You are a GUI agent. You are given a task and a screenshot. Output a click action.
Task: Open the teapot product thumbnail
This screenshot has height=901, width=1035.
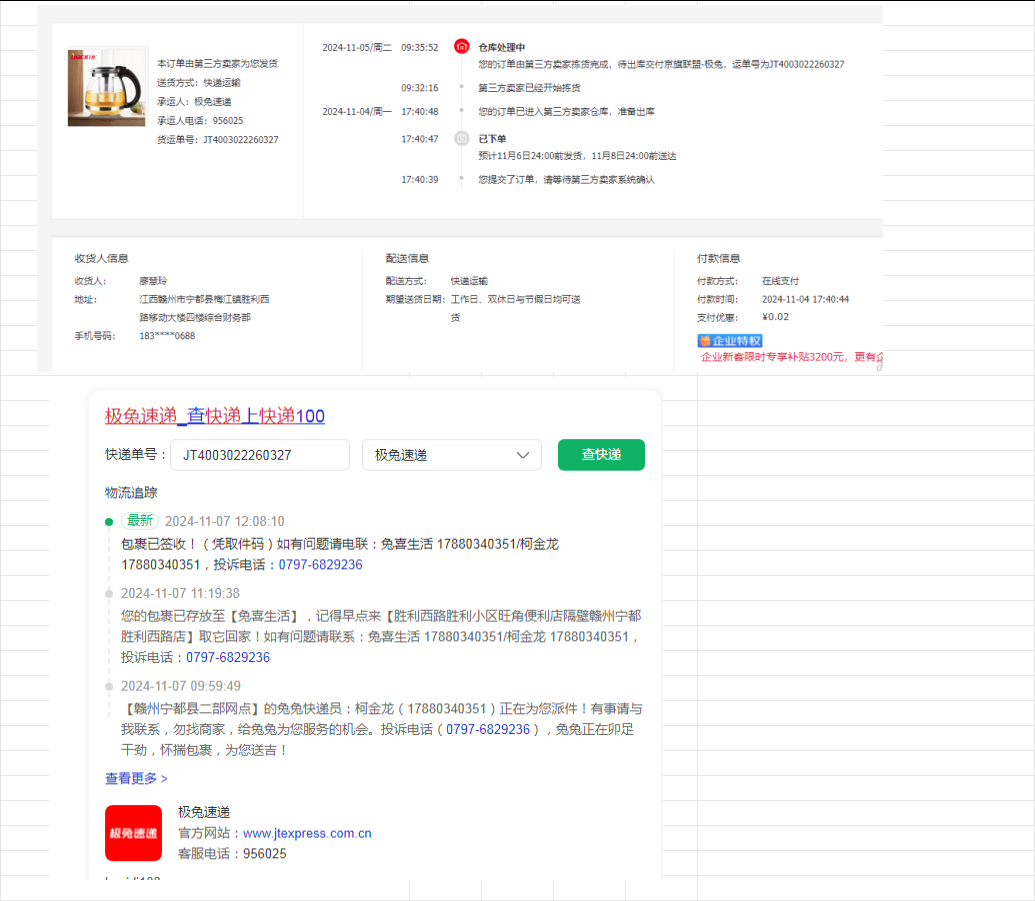coord(107,87)
